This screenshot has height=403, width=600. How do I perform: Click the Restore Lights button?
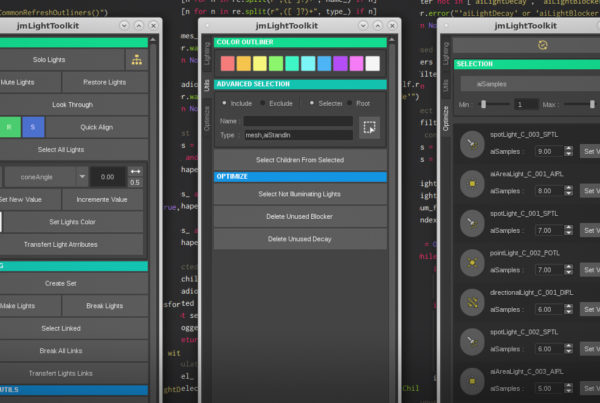[105, 82]
